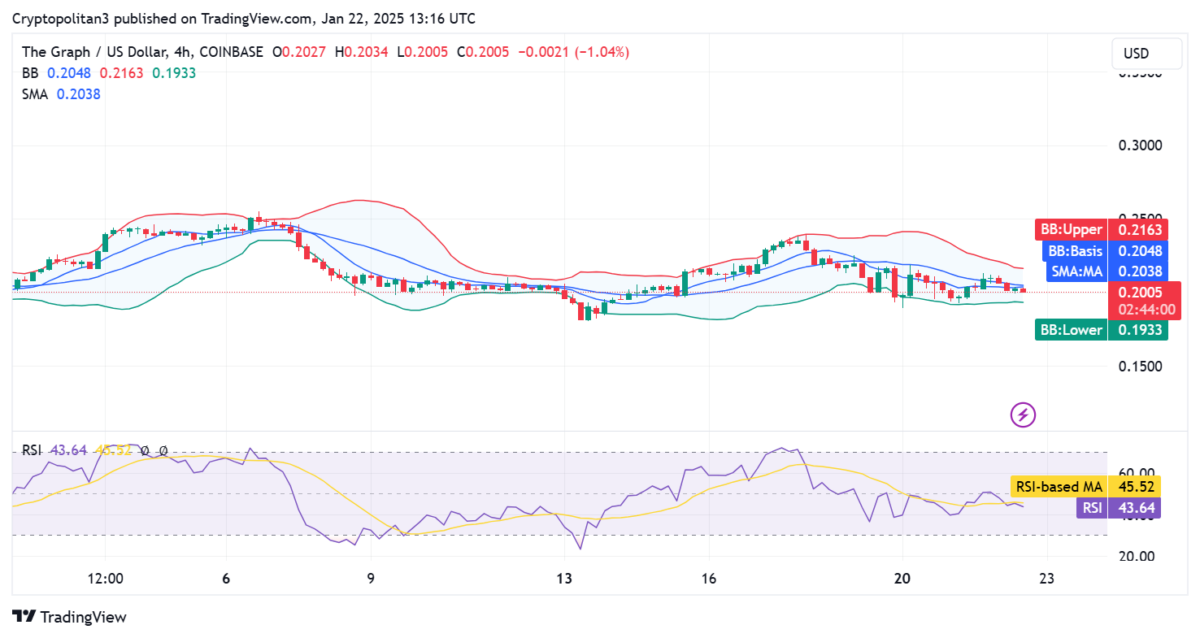Click the COINBASE exchange label

(232, 51)
